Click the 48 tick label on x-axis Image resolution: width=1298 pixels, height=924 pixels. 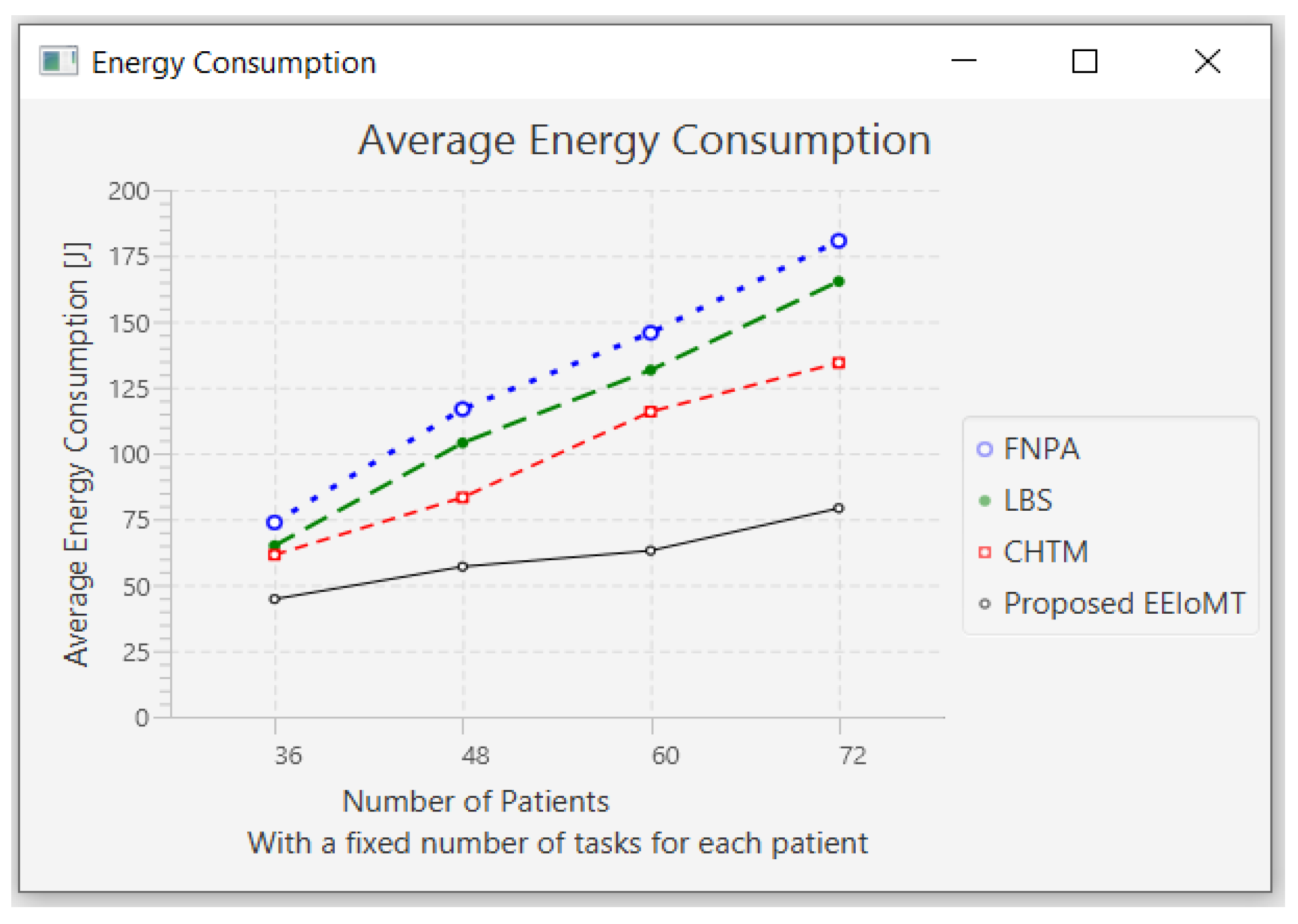pyautogui.click(x=475, y=756)
